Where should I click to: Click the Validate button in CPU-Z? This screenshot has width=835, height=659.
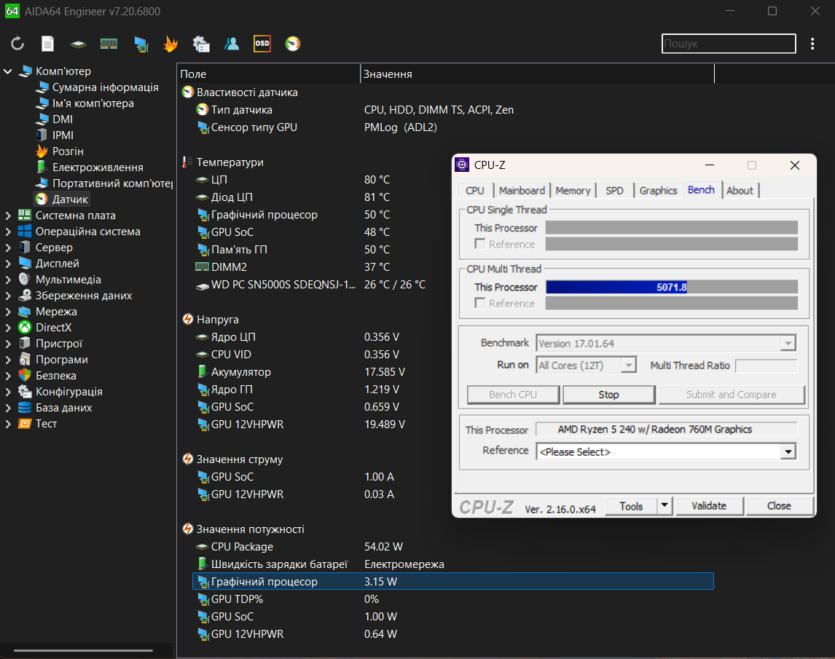(709, 506)
